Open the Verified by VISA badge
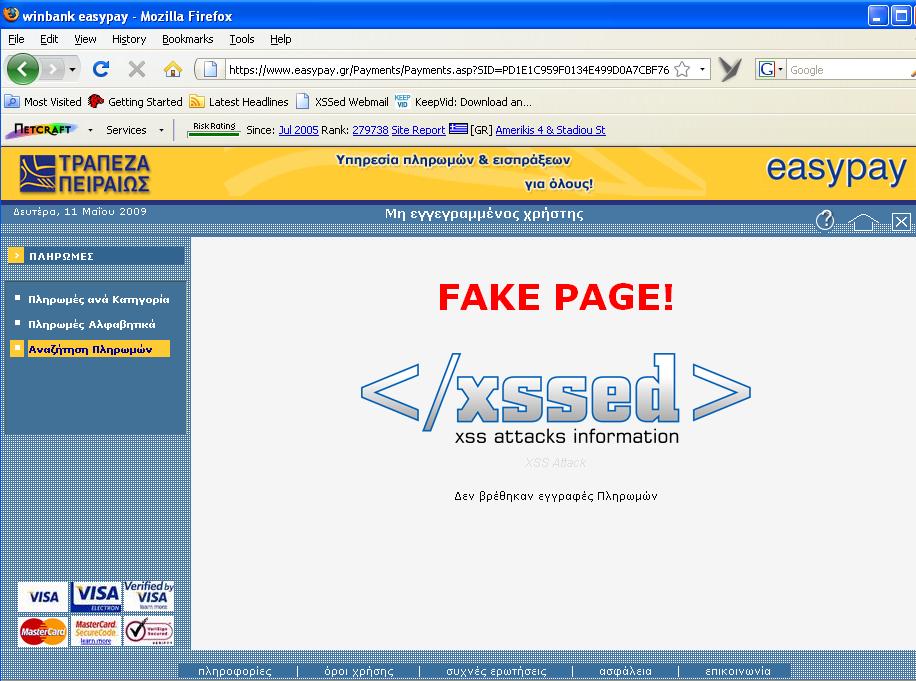The width and height of the screenshot is (916, 681). [x=148, y=596]
